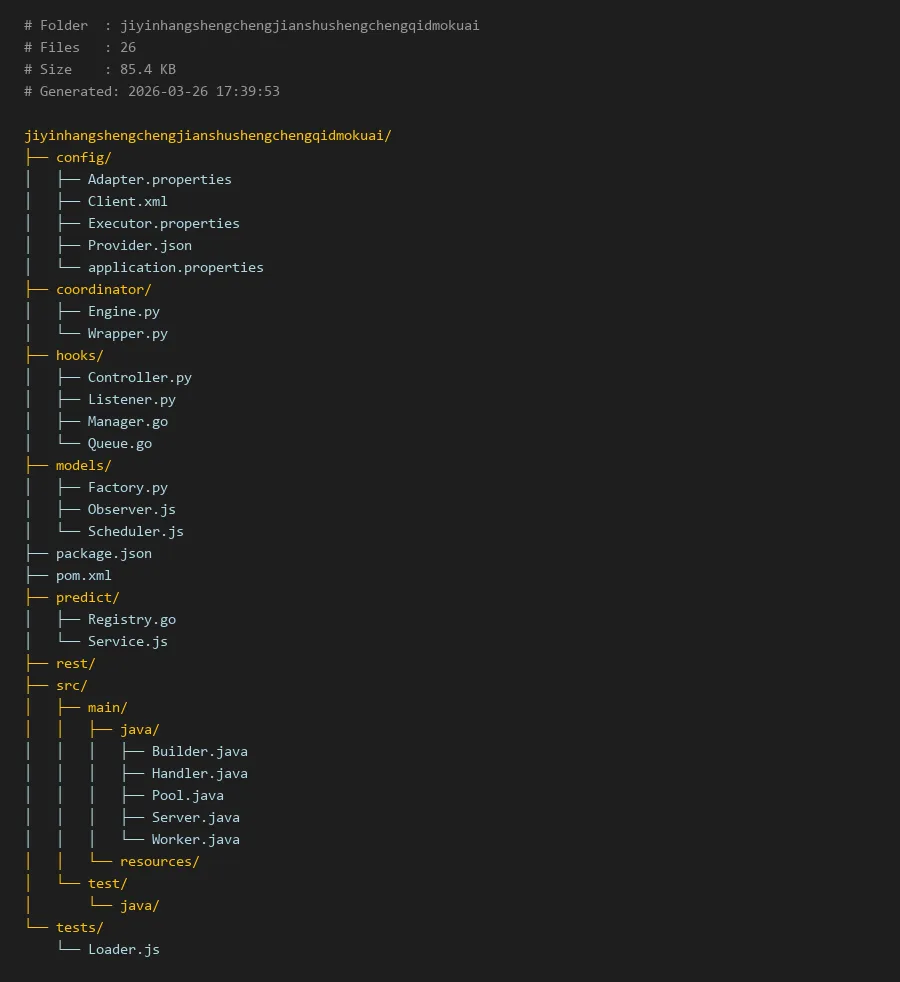Screen dimensions: 900x982
Task: Open Scheduler.js file
Action: point(135,531)
